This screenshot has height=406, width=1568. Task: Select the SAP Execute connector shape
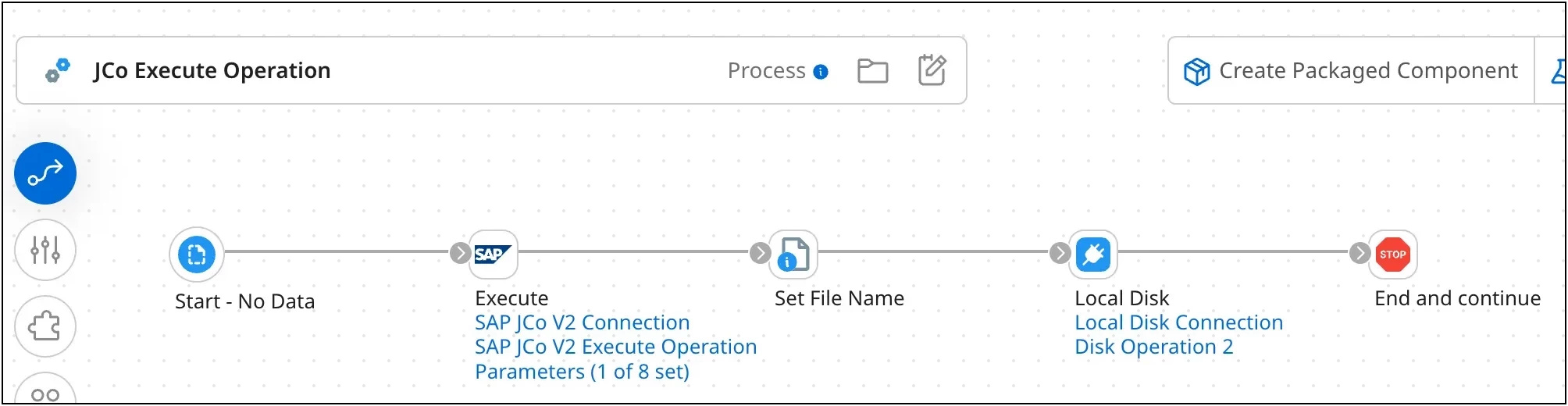(493, 255)
